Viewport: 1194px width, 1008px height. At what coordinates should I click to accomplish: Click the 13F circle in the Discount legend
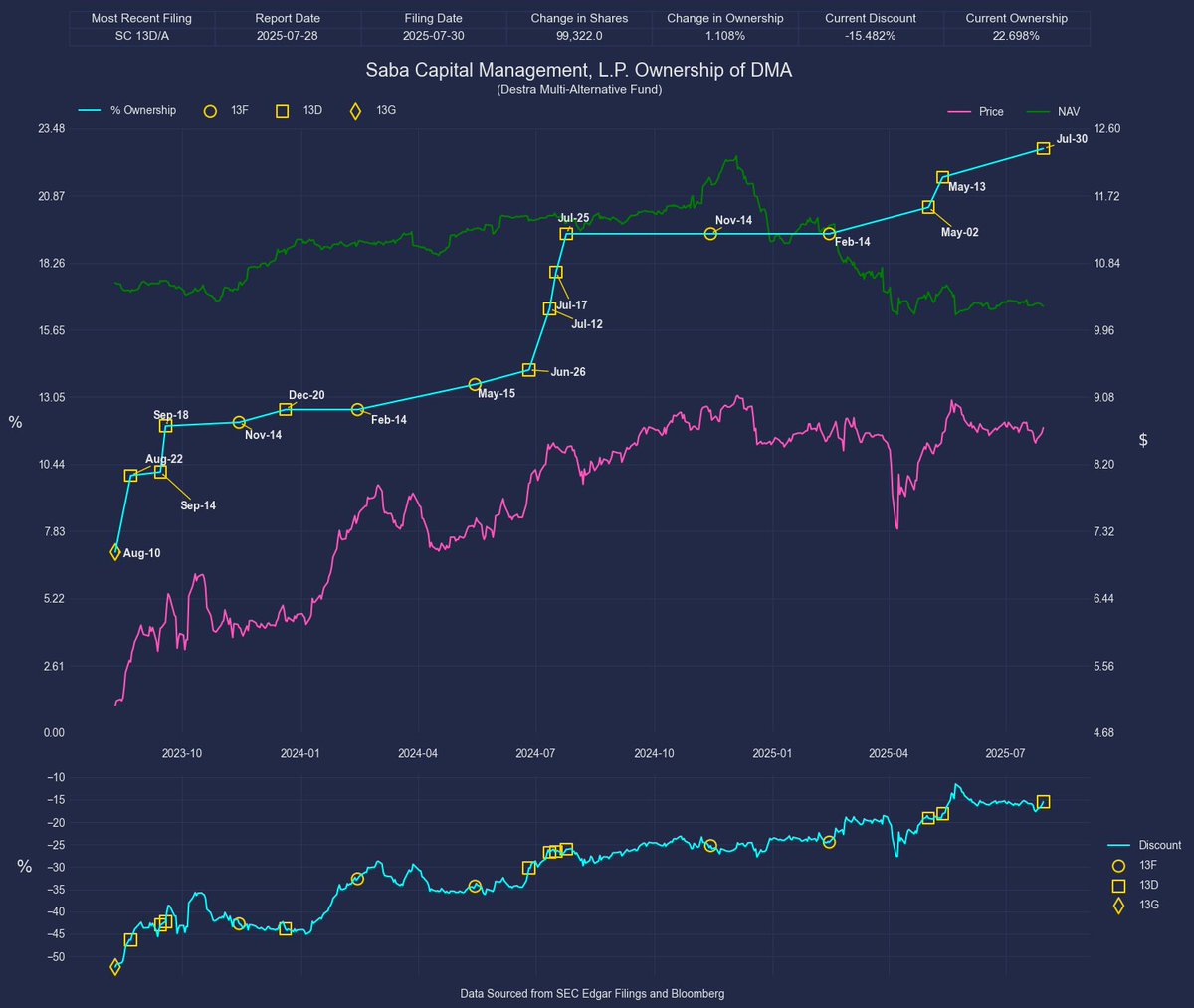click(x=1118, y=866)
